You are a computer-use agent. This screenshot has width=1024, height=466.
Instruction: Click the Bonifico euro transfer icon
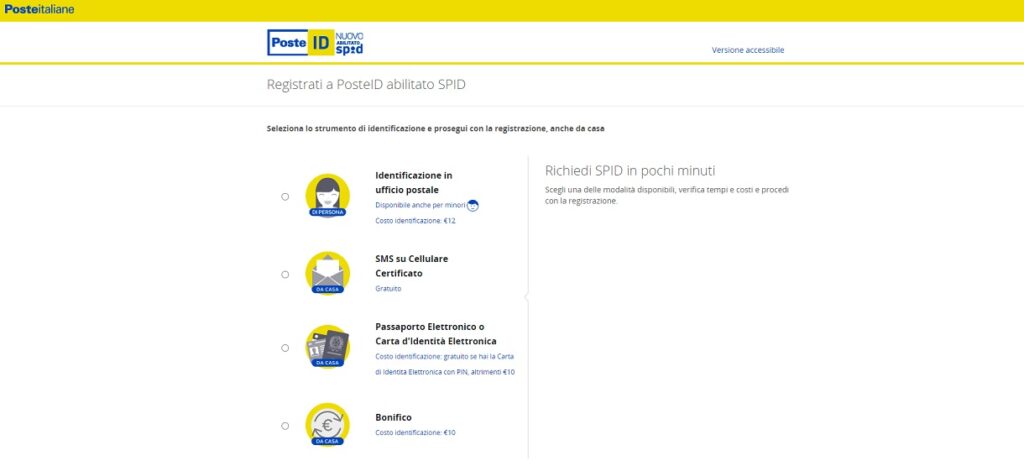point(327,425)
